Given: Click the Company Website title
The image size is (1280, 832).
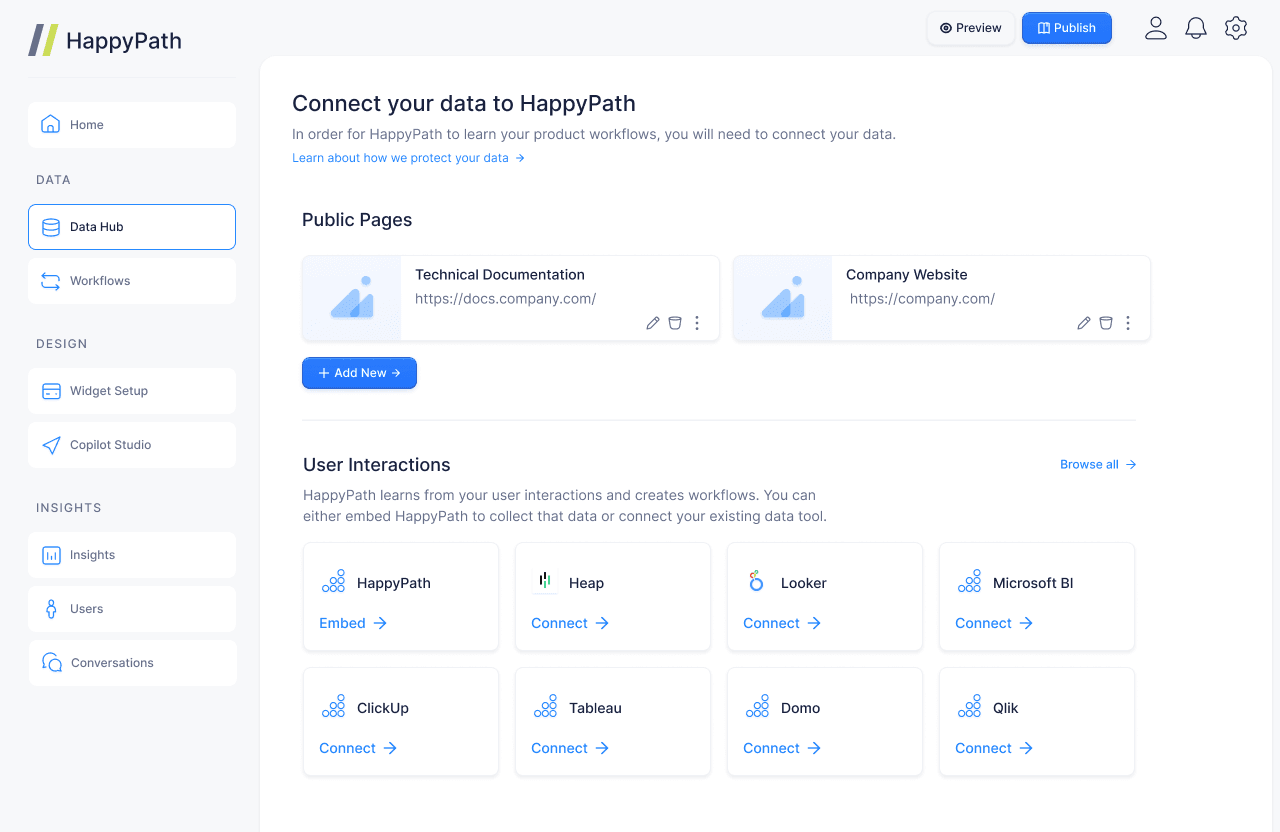Looking at the screenshot, I should 907,274.
